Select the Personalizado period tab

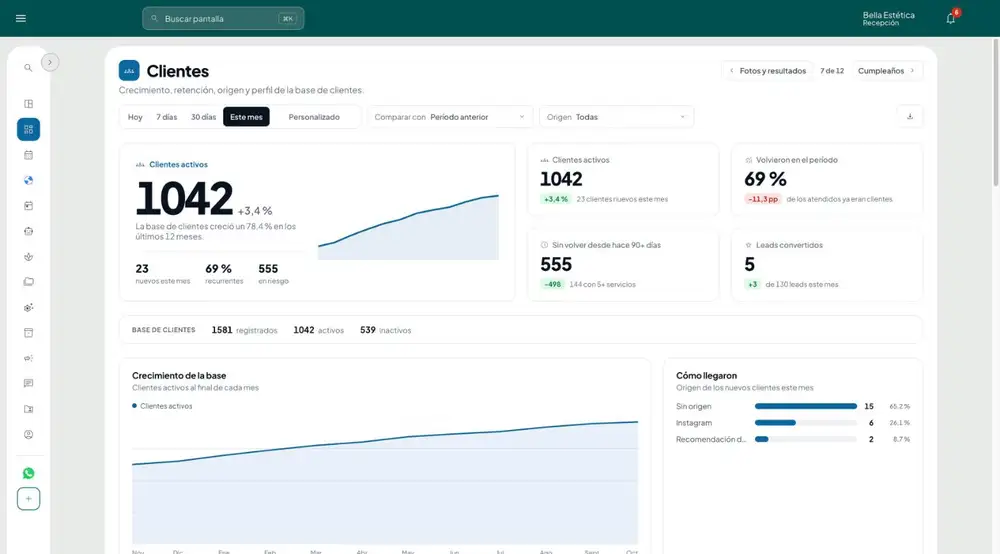click(314, 117)
